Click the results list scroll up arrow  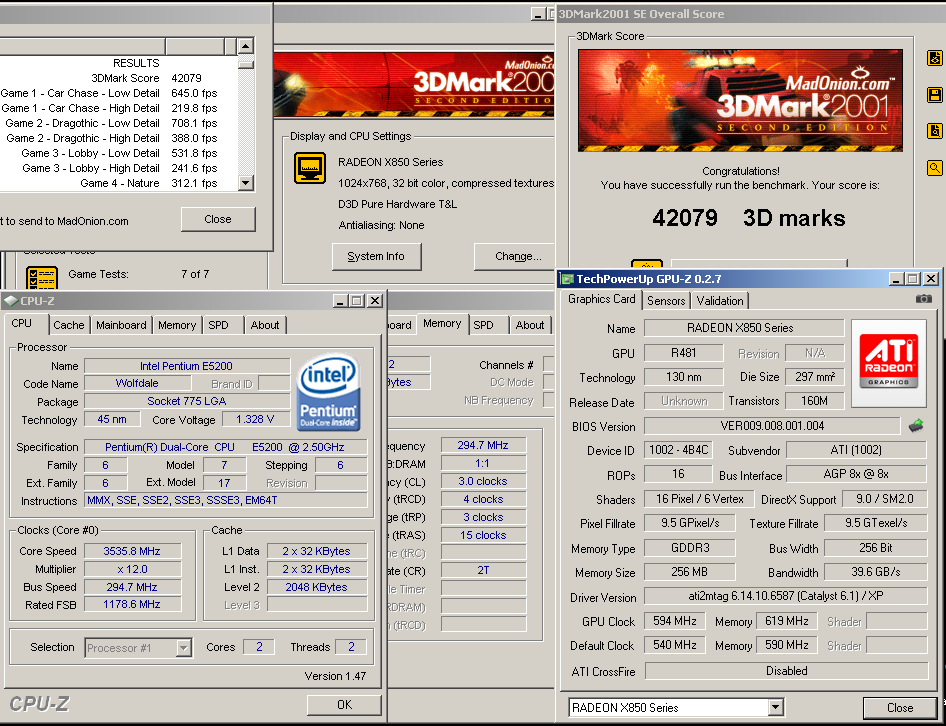pyautogui.click(x=246, y=46)
